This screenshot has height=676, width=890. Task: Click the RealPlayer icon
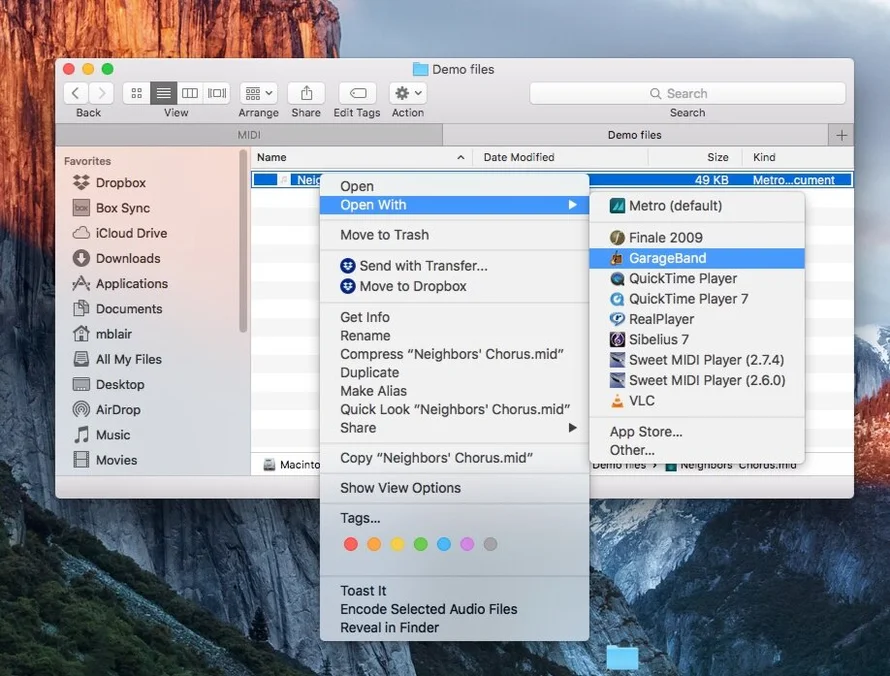click(617, 319)
